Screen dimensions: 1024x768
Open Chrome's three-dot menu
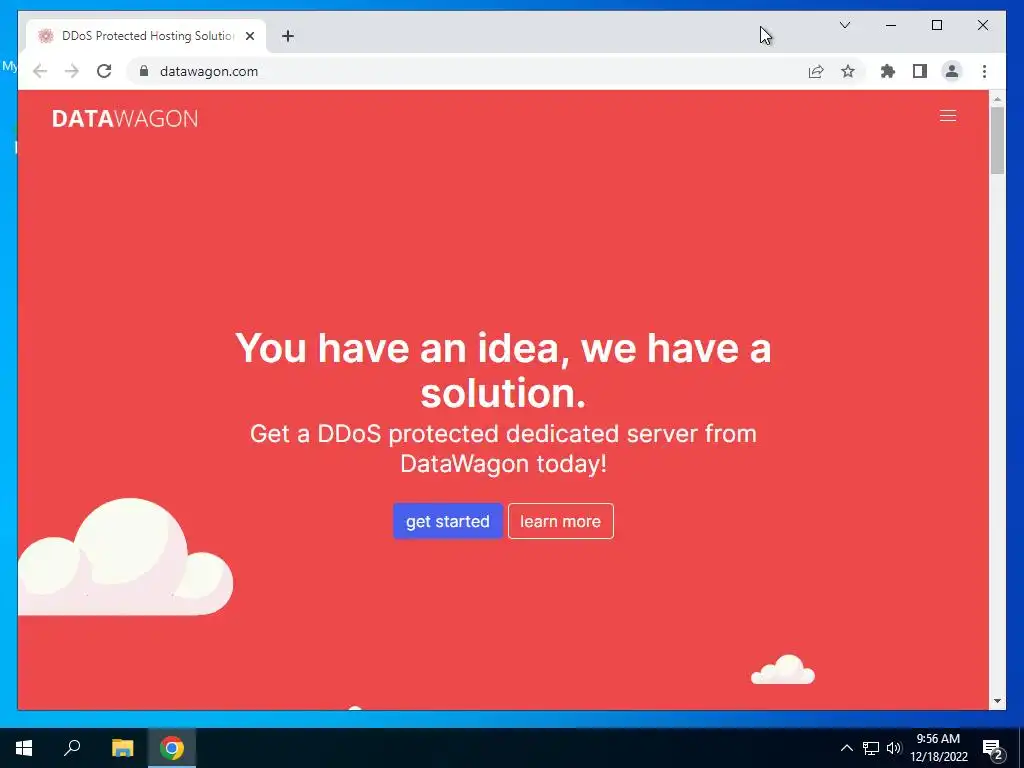point(984,71)
